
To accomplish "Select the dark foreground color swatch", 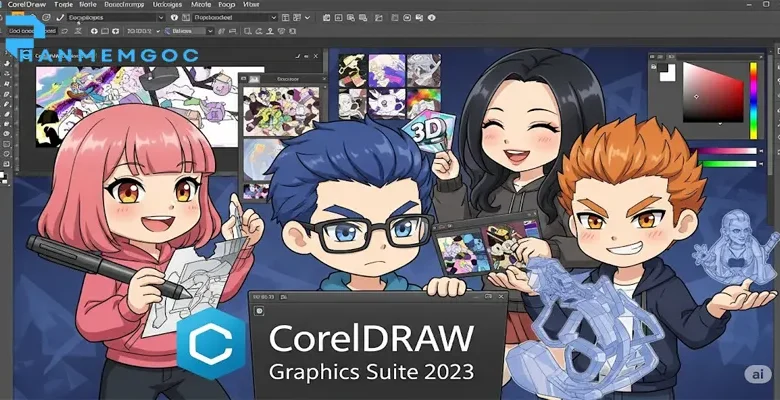I will [x=661, y=66].
